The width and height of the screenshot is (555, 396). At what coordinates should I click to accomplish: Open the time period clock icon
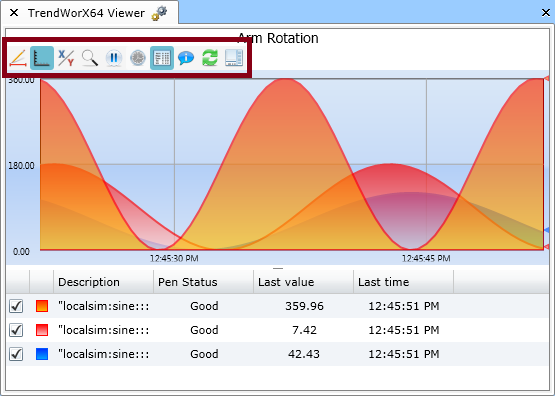138,58
